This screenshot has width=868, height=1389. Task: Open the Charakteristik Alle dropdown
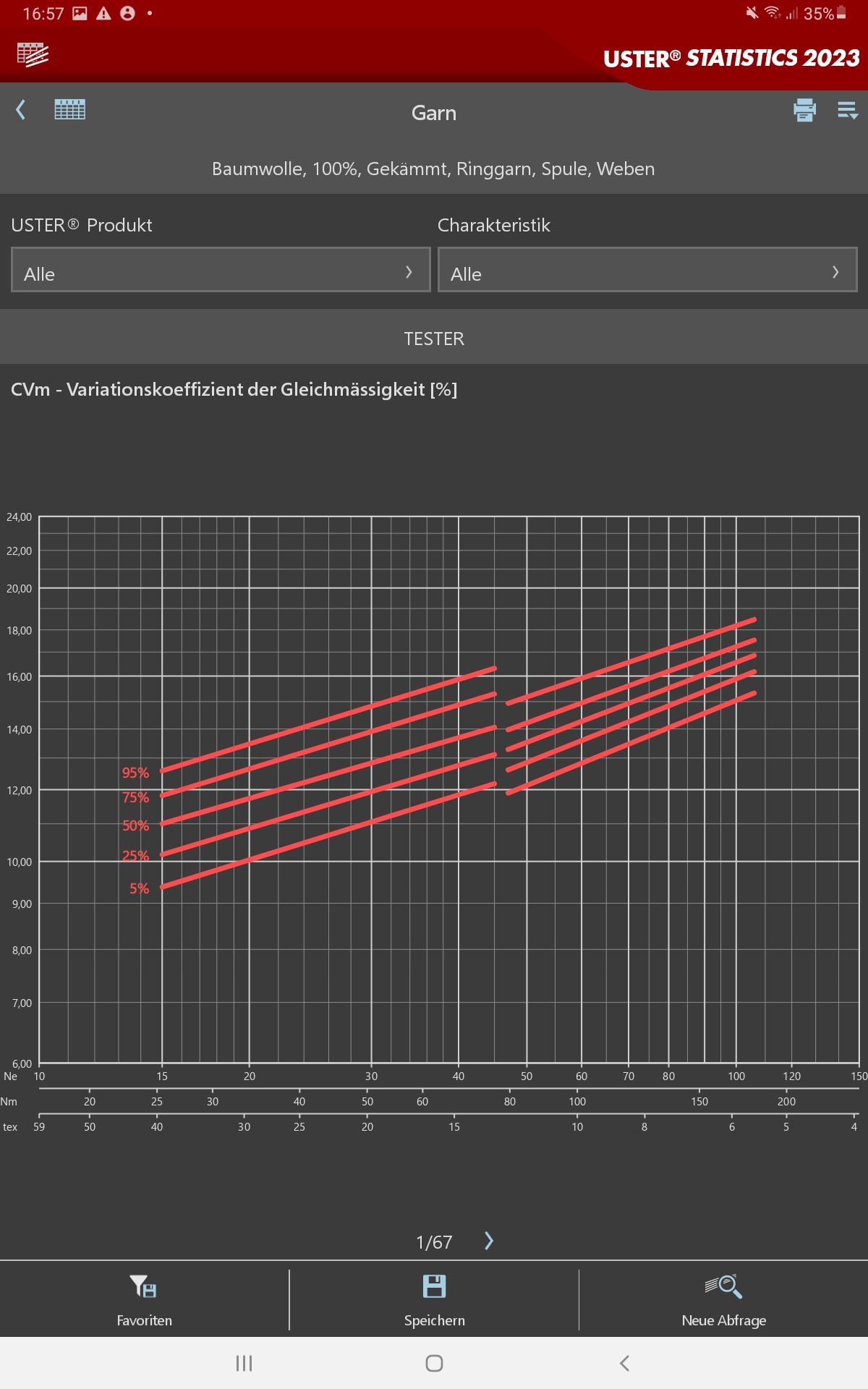(647, 270)
